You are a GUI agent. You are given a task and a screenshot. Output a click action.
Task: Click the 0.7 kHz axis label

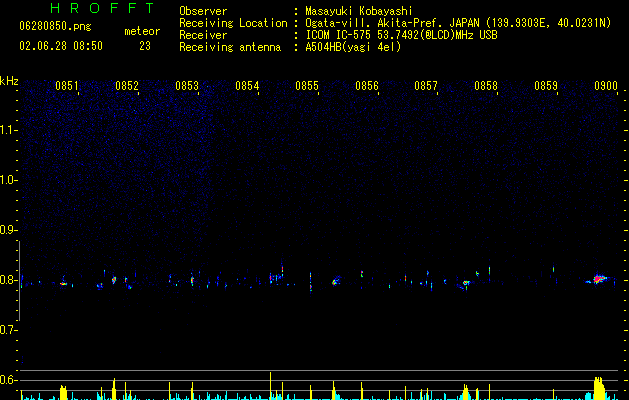pyautogui.click(x=8, y=330)
